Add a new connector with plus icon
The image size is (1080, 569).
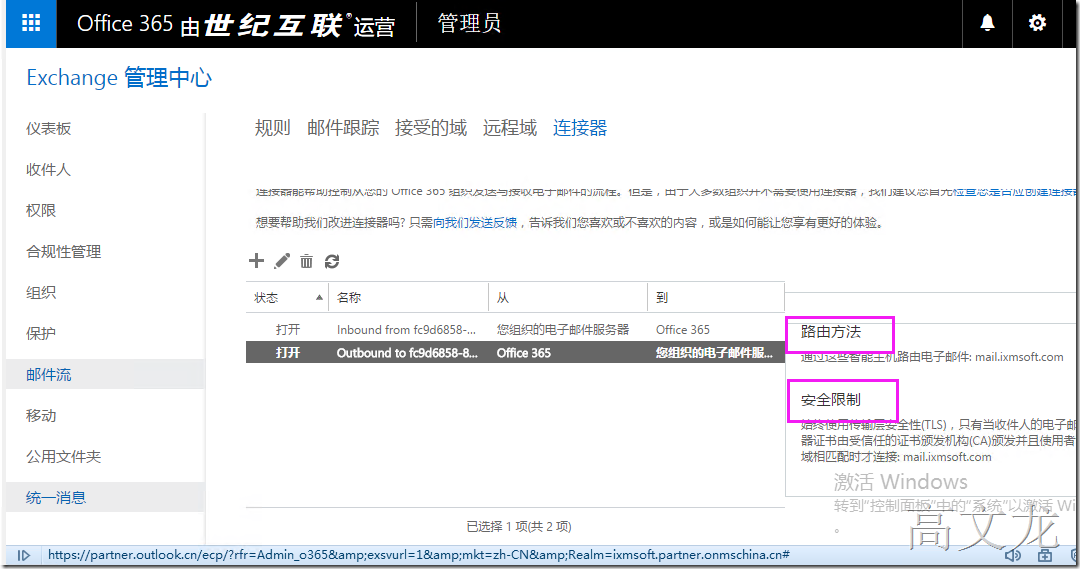(256, 260)
